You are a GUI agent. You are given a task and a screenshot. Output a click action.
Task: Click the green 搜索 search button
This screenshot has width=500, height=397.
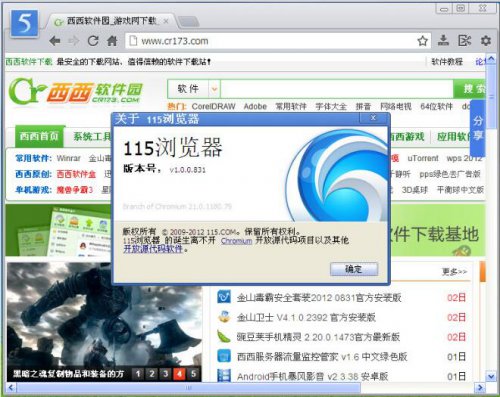(x=469, y=89)
